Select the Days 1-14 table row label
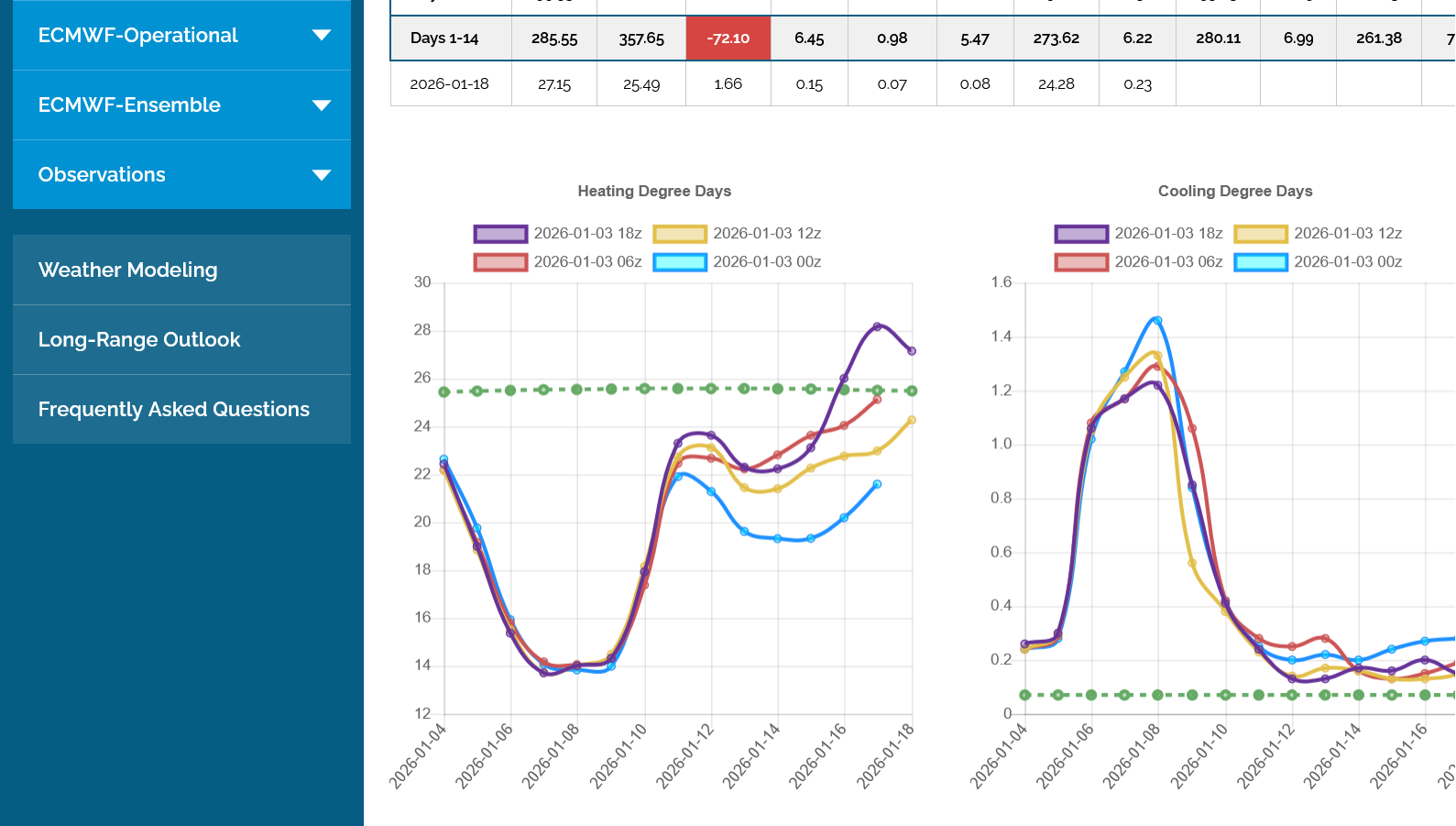 coord(444,39)
